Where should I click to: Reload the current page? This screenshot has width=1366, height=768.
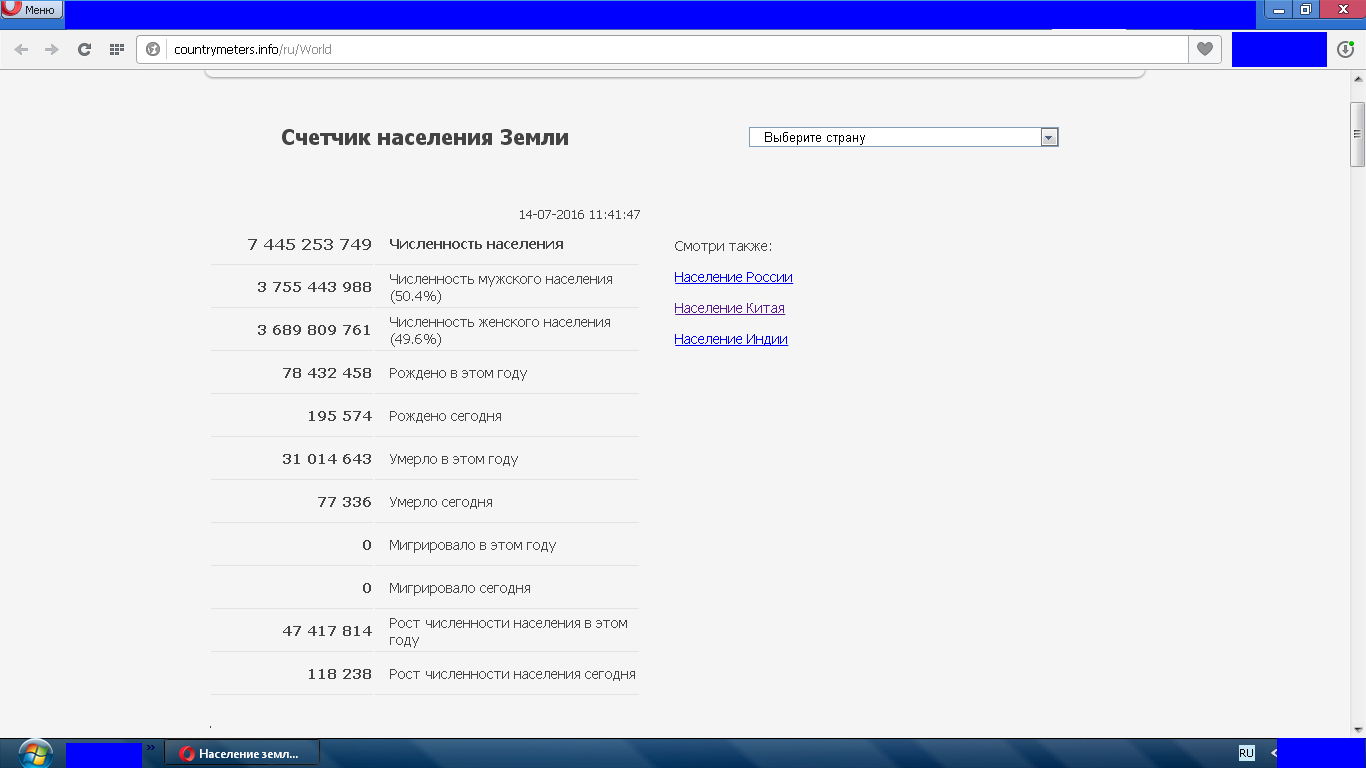click(85, 49)
